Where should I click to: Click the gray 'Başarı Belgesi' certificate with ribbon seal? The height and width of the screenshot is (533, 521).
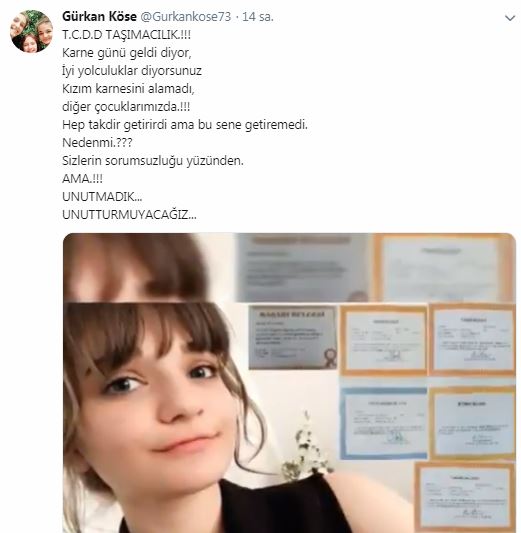293,337
